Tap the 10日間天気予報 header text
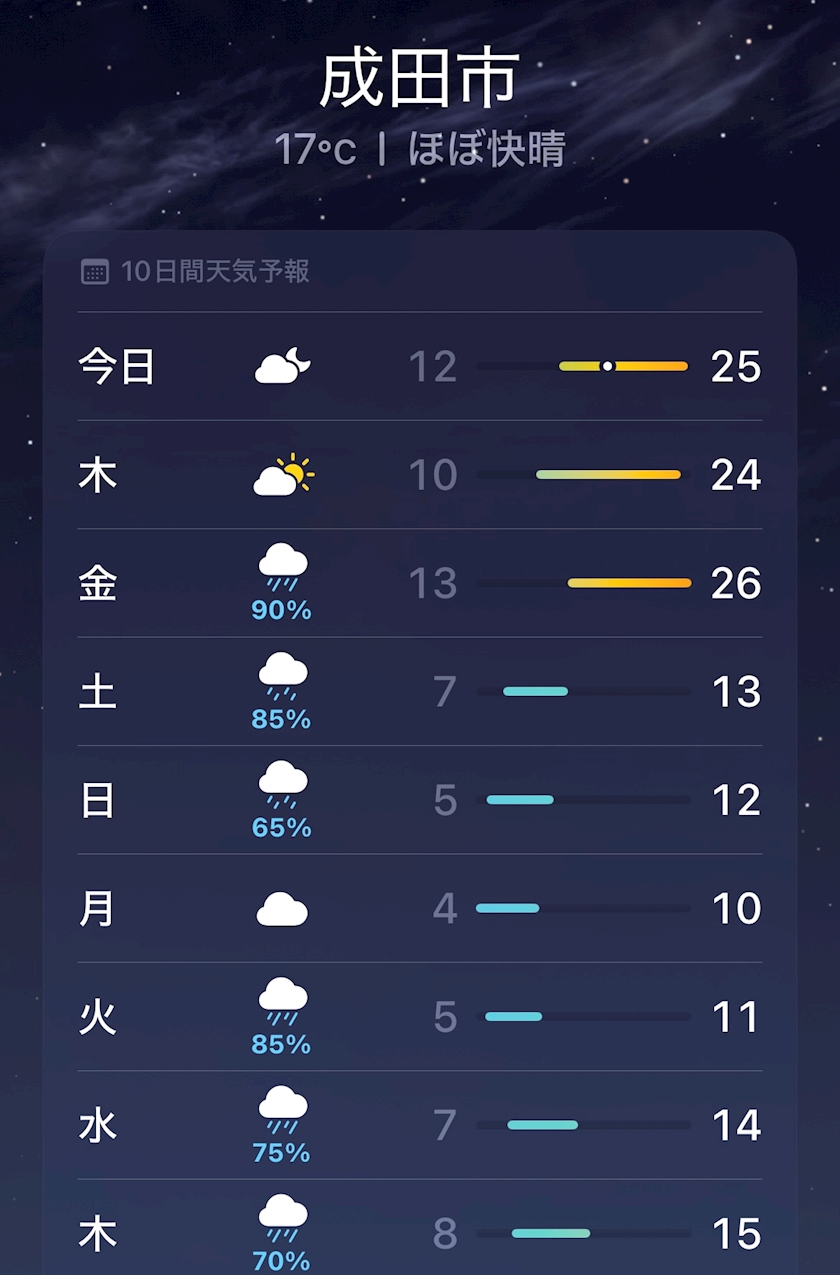The image size is (840, 1275). (215, 271)
